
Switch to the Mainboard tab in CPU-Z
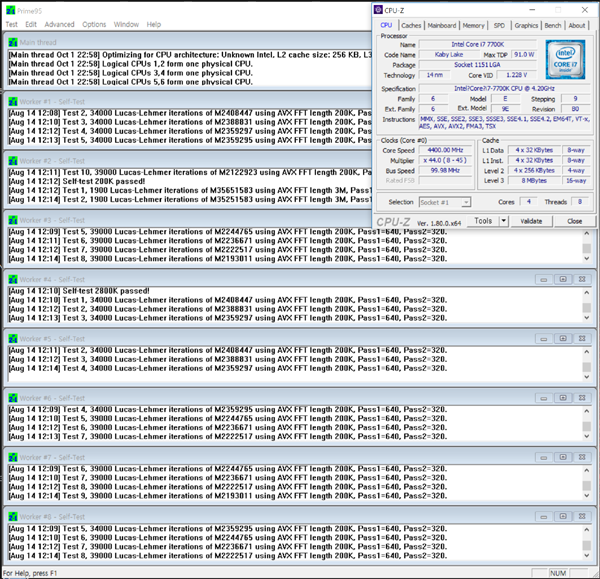coord(442,26)
